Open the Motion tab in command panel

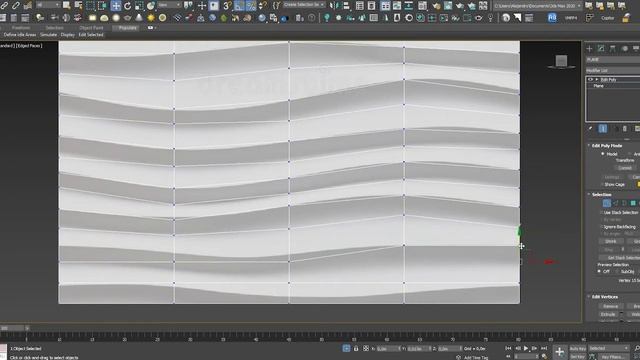click(624, 49)
